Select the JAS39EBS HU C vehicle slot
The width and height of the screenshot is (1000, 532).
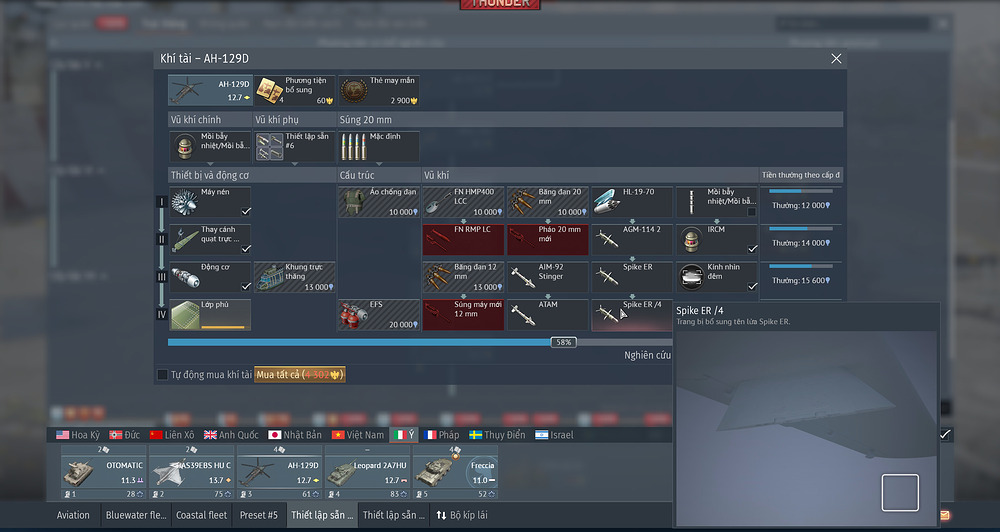[192, 473]
